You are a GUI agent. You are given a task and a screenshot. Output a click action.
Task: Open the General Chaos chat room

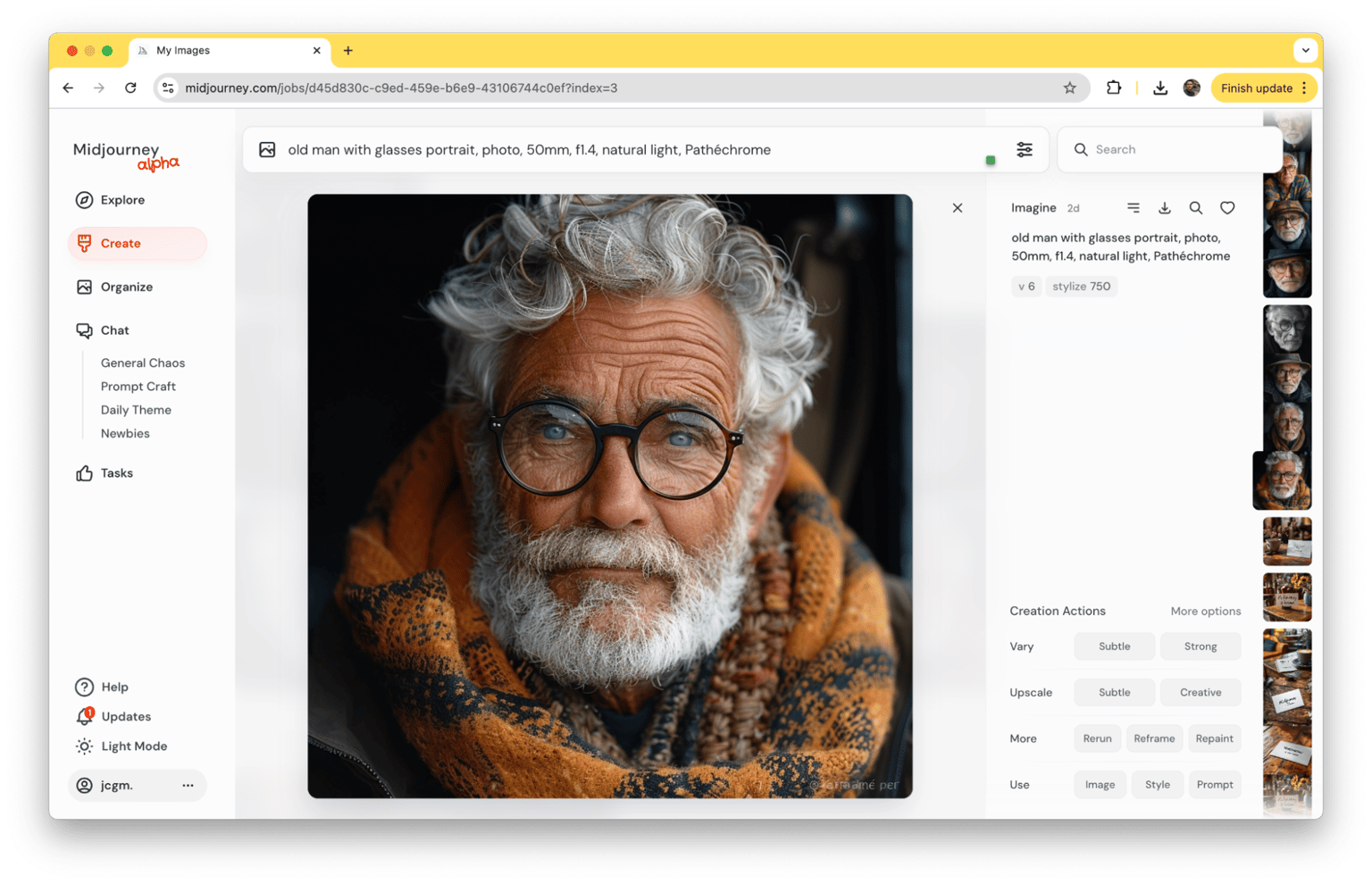coord(143,363)
